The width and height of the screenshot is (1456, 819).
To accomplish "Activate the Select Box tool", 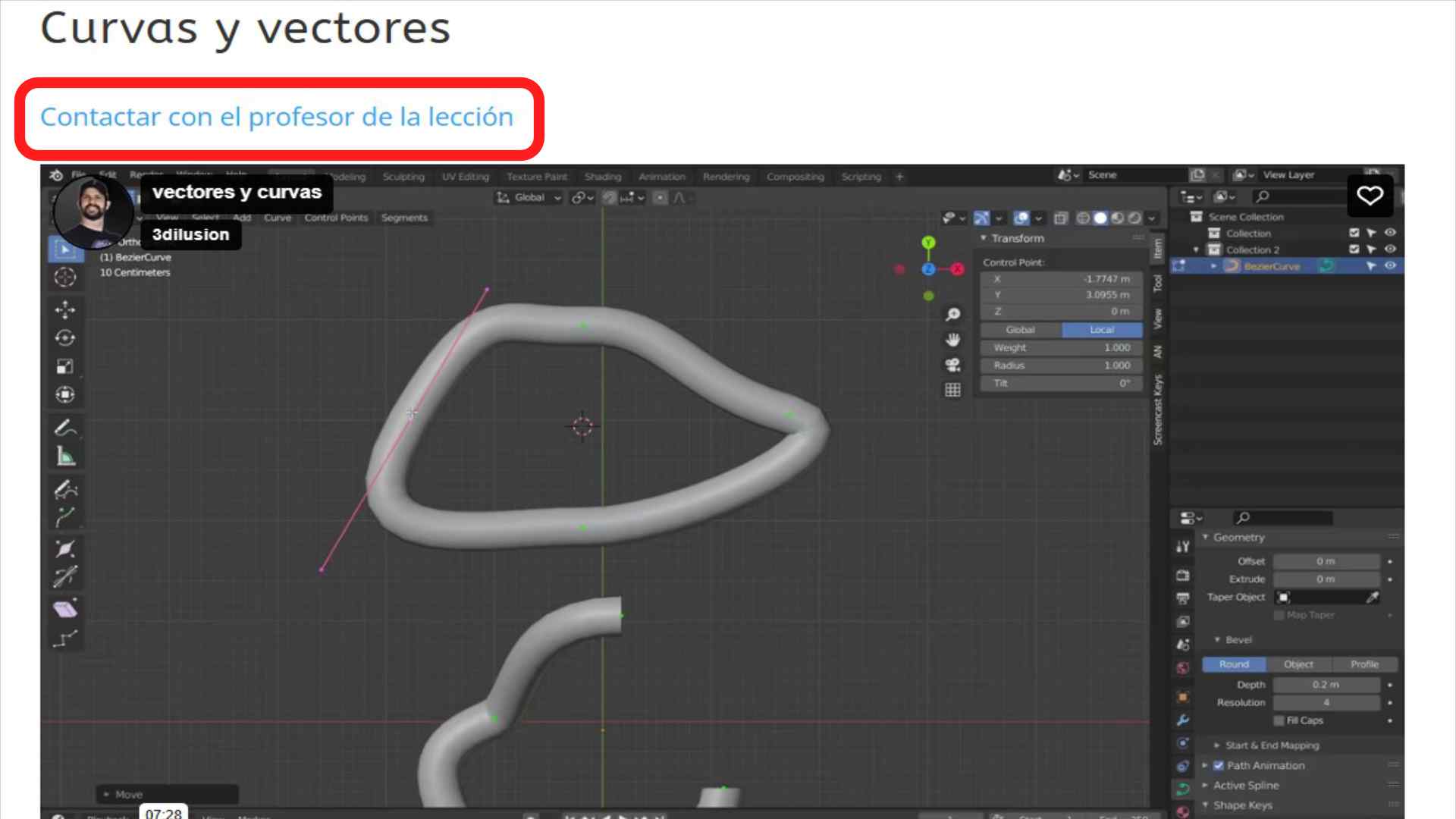I will click(65, 249).
